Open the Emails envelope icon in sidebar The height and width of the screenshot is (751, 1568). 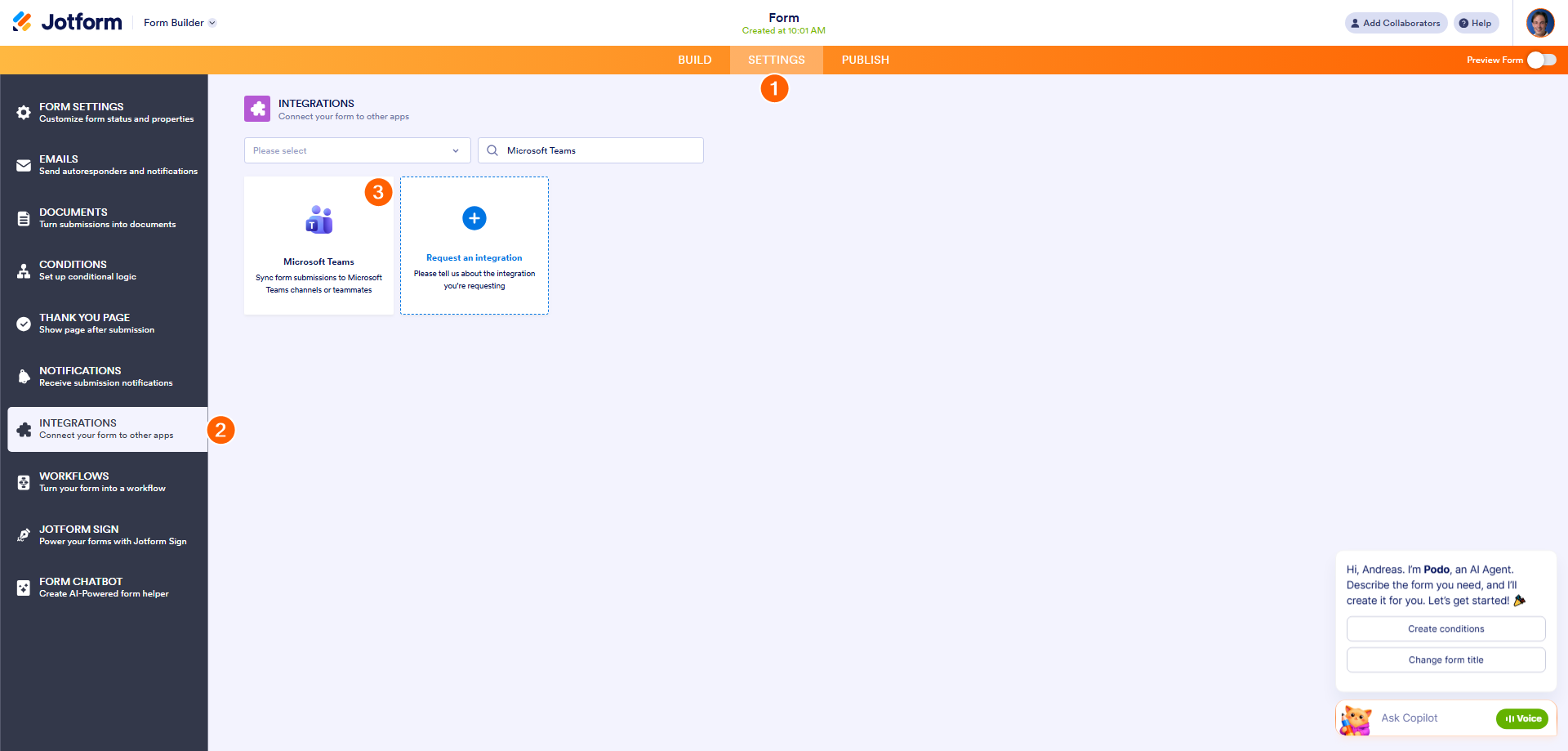[24, 164]
